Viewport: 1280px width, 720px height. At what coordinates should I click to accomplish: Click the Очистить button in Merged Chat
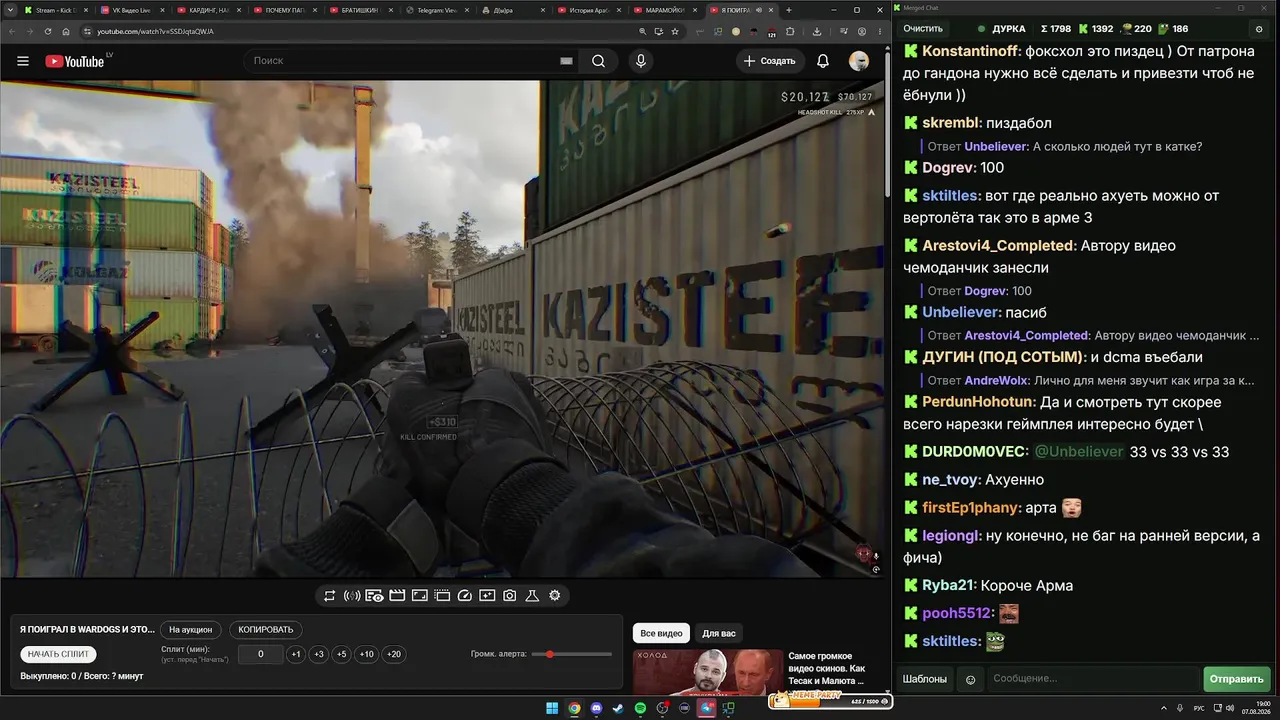pos(923,29)
